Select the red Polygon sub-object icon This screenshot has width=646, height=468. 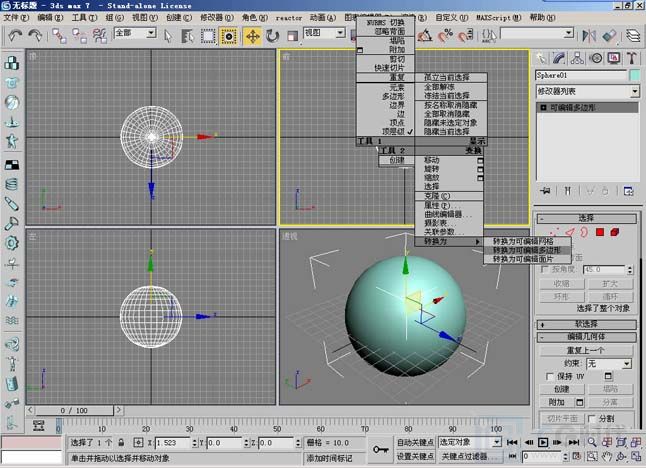coord(600,232)
